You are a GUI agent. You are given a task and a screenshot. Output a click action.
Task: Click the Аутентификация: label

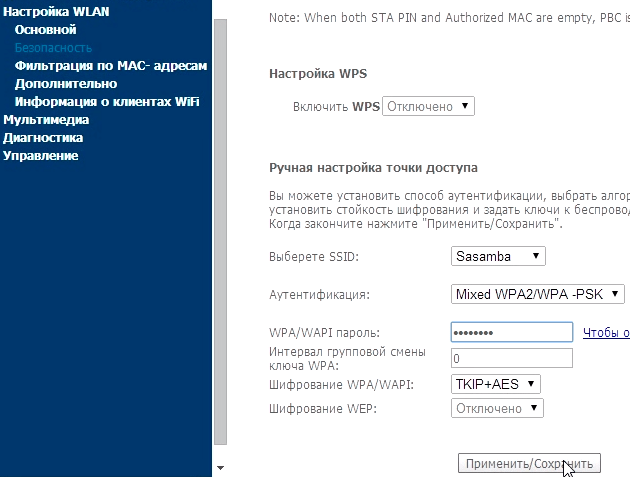tap(319, 295)
